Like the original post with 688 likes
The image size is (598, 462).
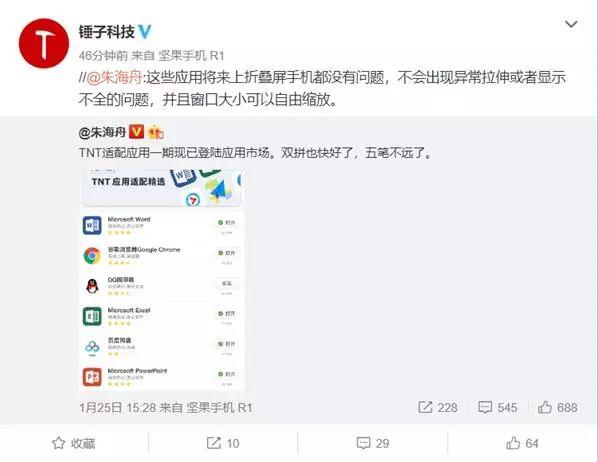557,407
